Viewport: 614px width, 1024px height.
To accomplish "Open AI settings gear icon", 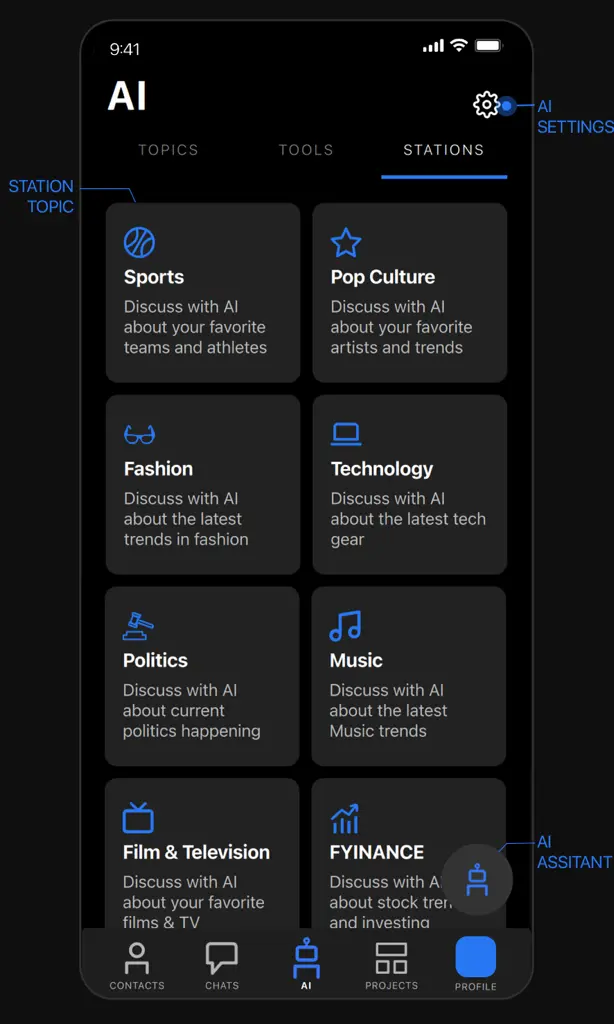I will point(486,105).
